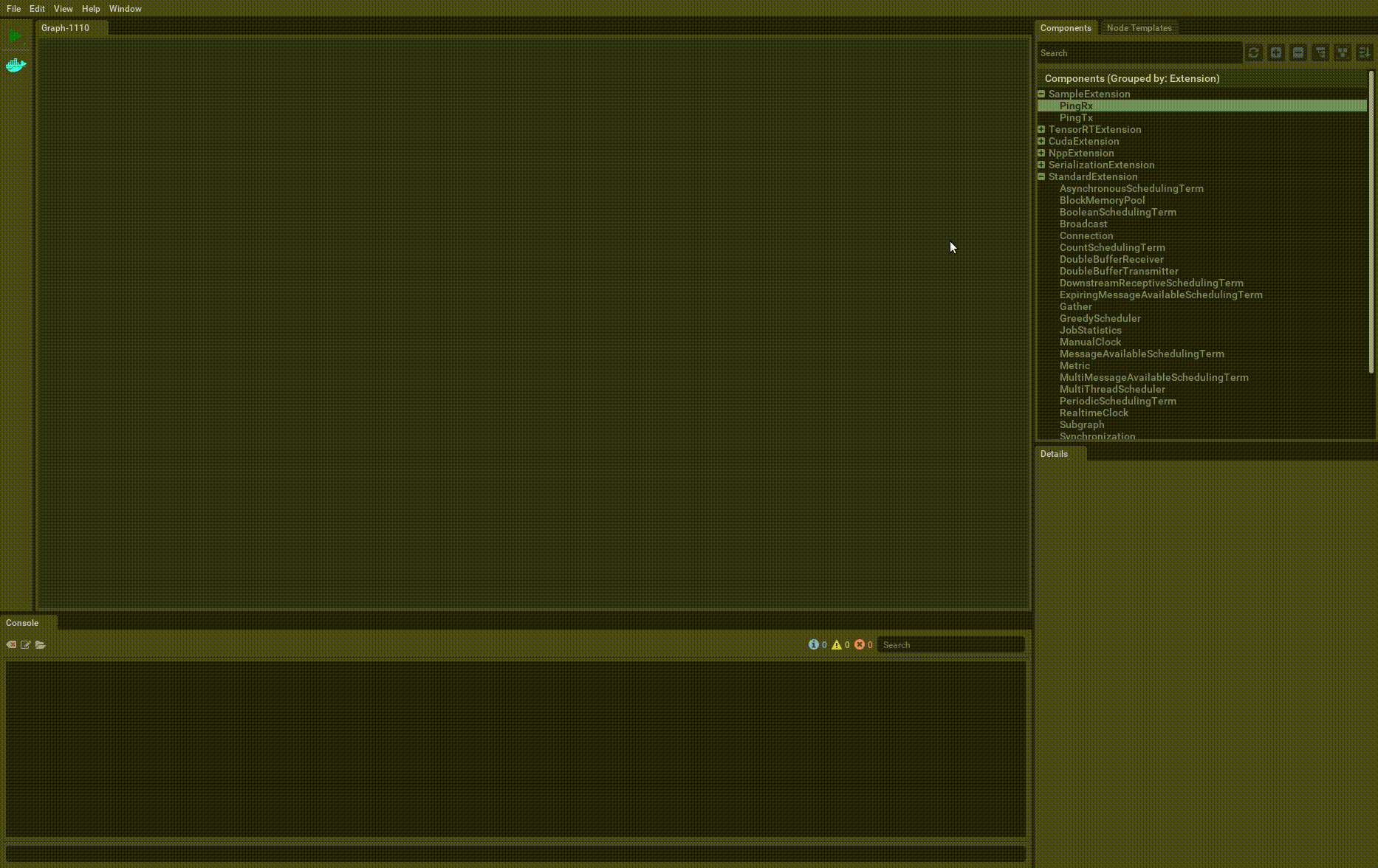Click the expand-all plus icon in Components
Screen dimensions: 1378x868
1275,53
